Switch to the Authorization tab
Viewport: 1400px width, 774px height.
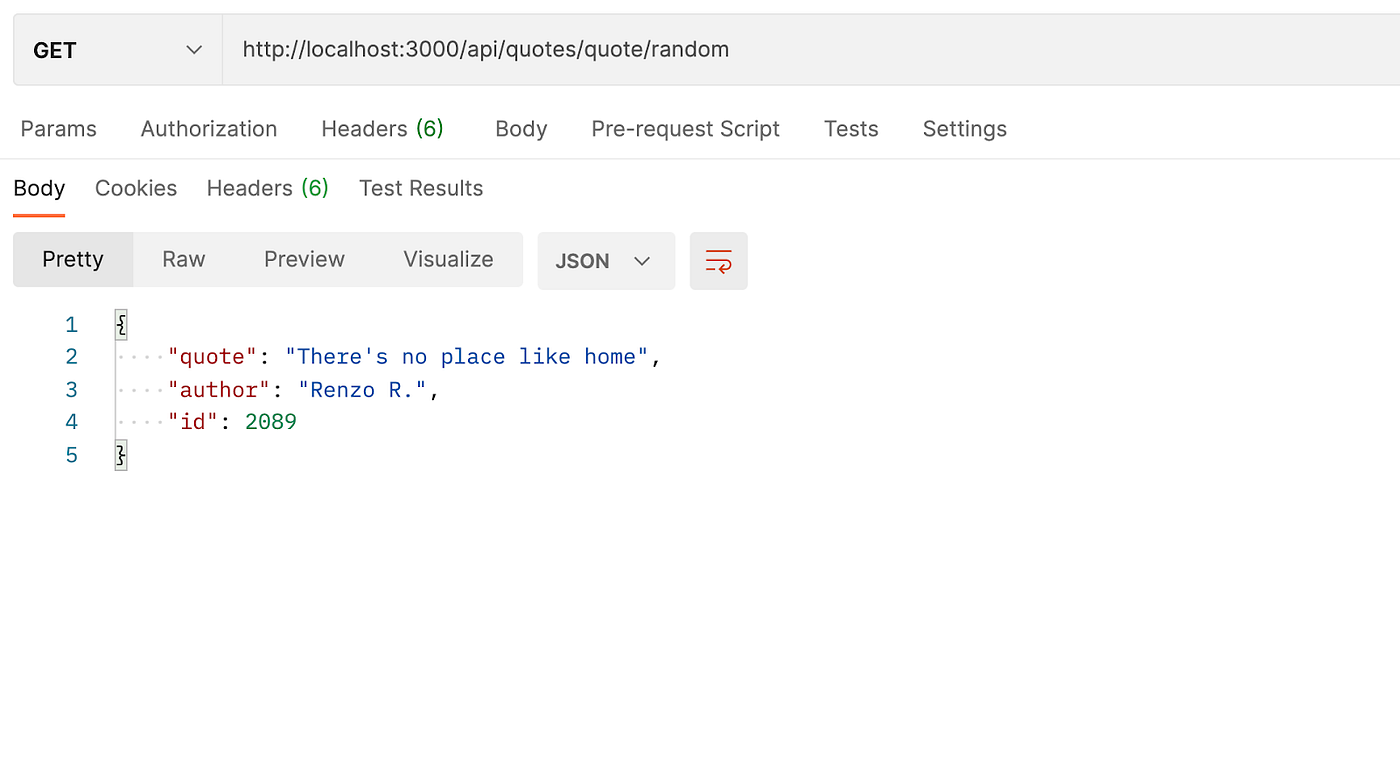click(x=208, y=129)
